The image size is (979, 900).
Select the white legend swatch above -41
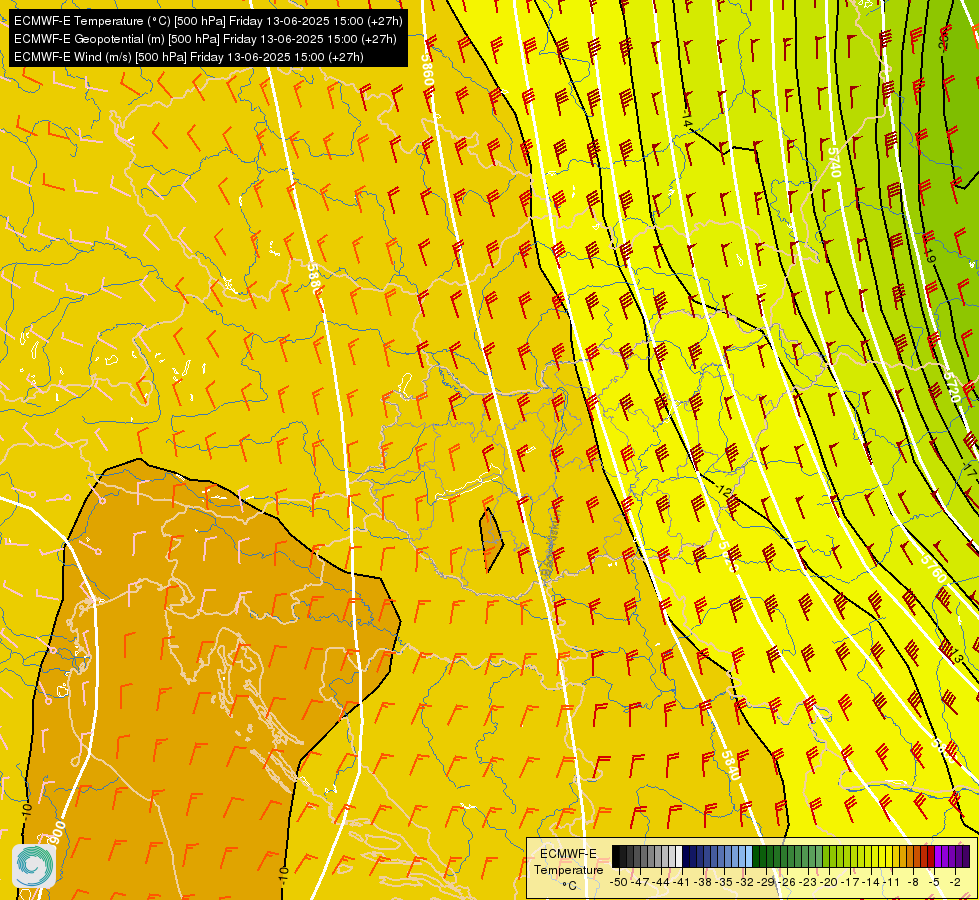tap(679, 856)
